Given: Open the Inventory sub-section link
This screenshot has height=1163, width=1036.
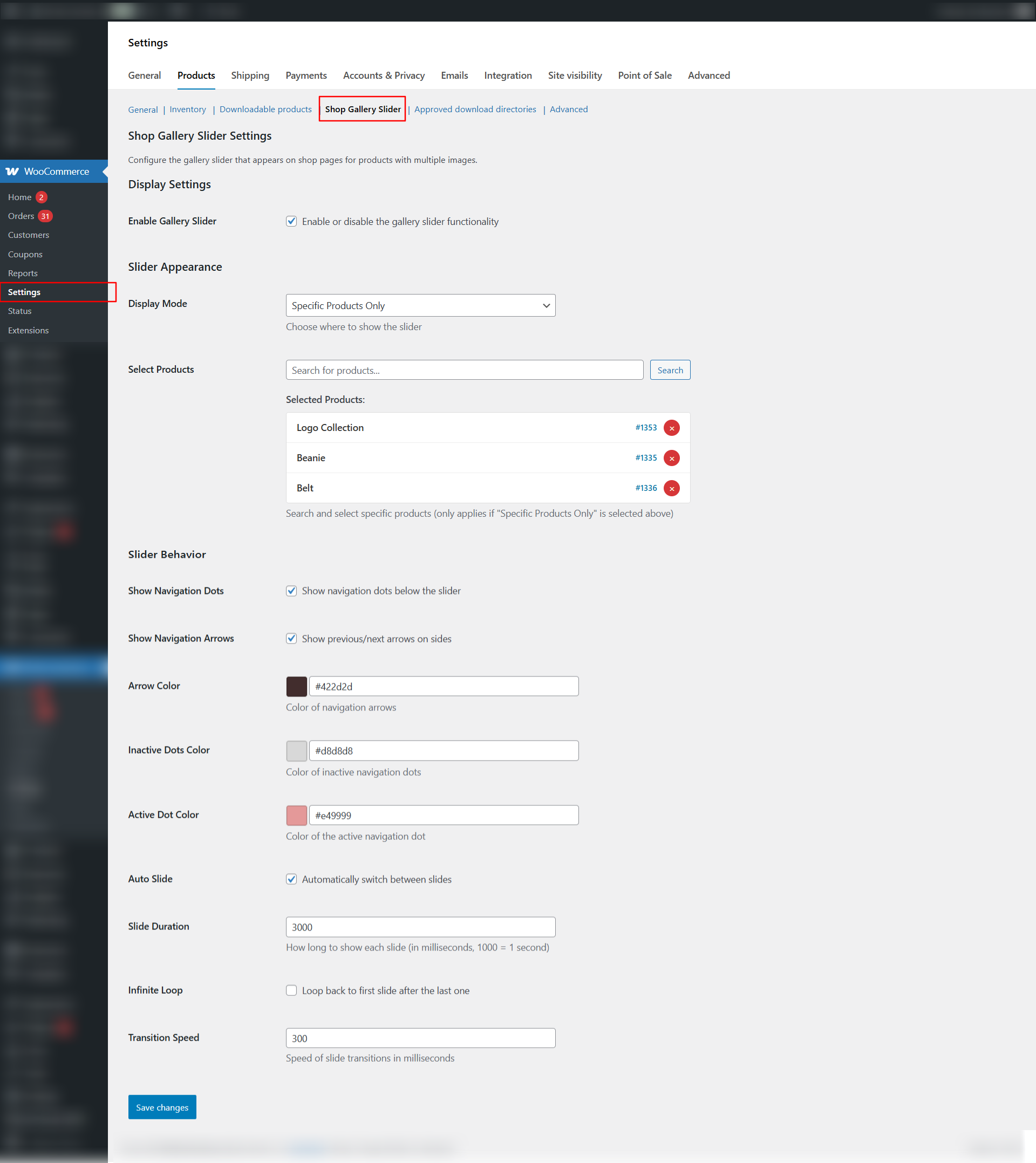Looking at the screenshot, I should coord(187,110).
